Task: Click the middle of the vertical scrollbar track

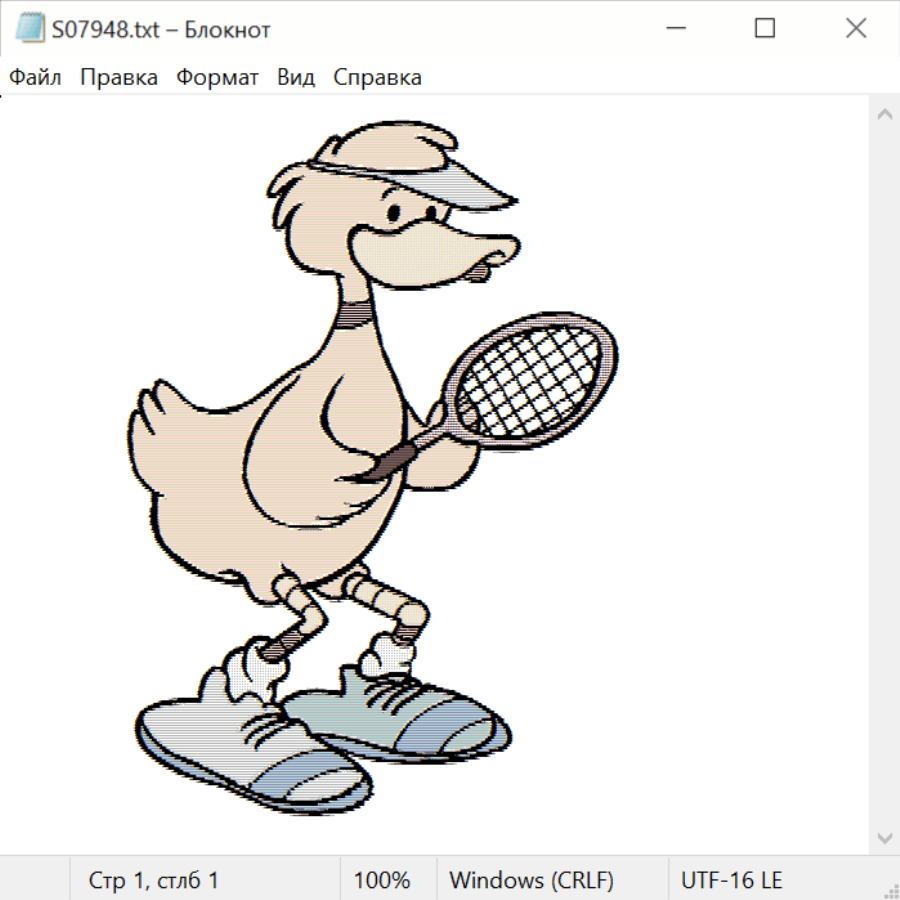Action: click(884, 475)
